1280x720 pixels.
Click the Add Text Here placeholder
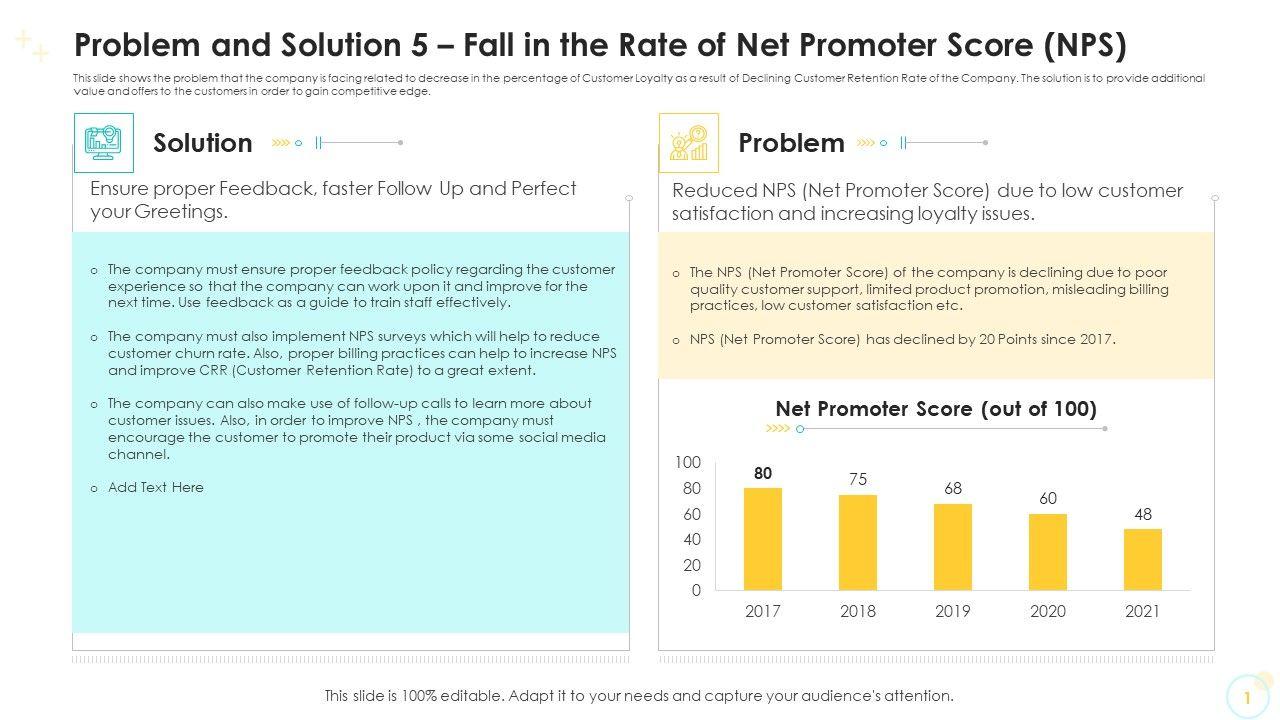click(x=156, y=488)
